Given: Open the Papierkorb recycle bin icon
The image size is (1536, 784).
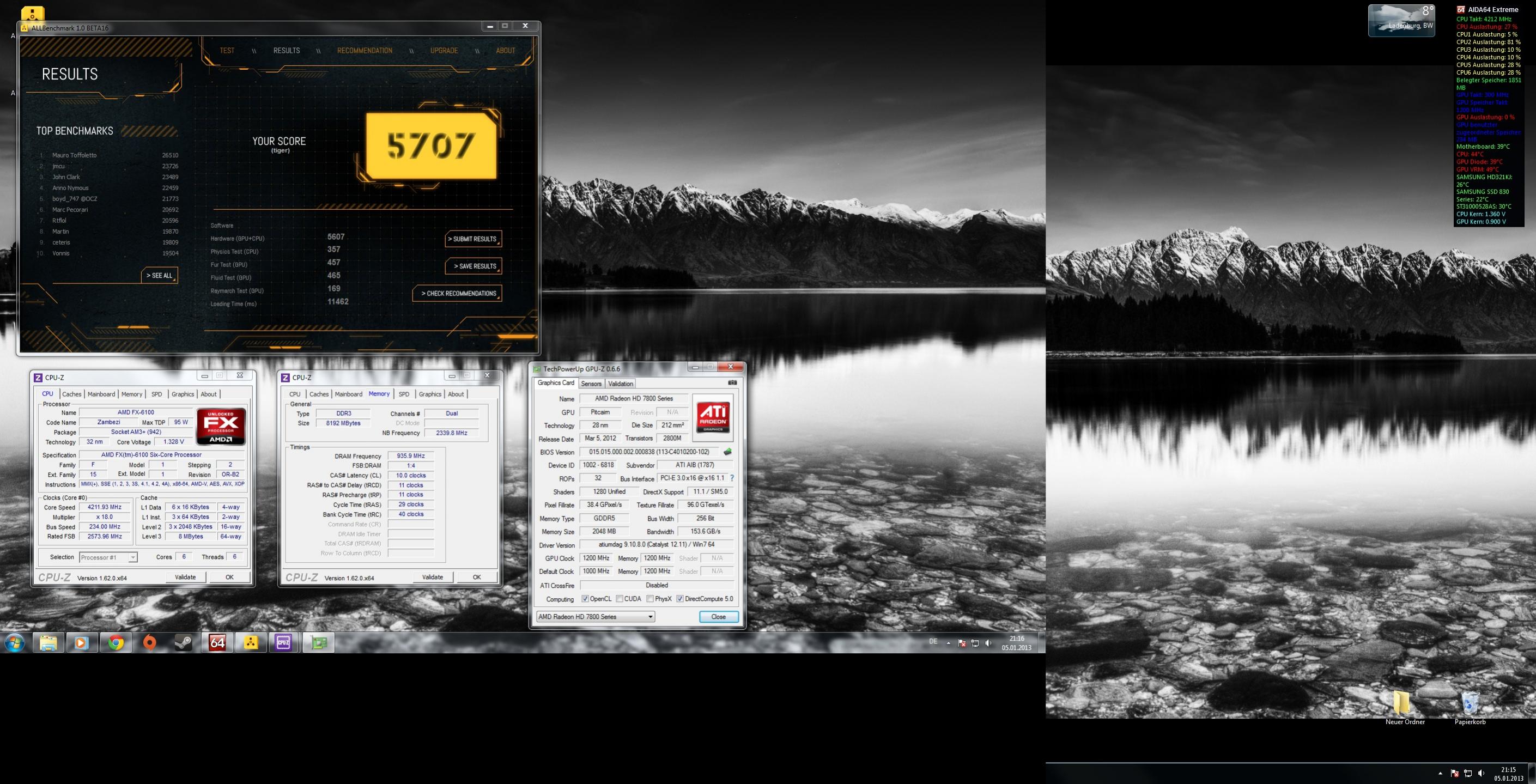Looking at the screenshot, I should (1470, 704).
